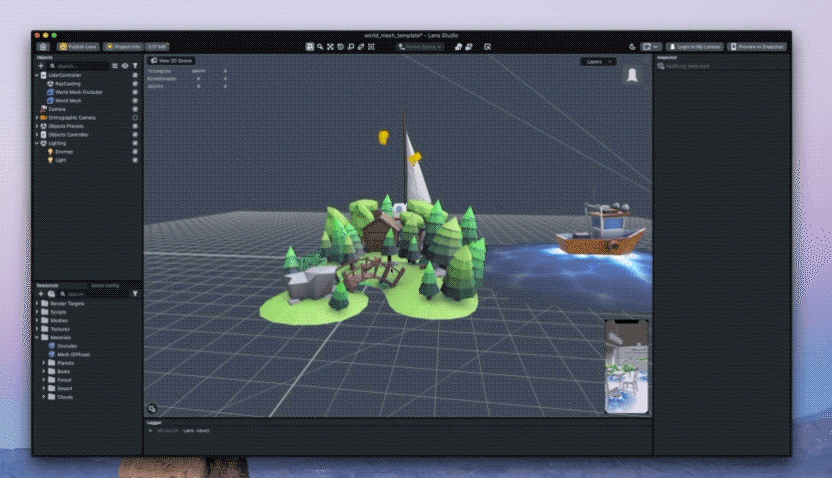Click the phone preview thumbnail in viewport
Viewport: 832px width, 478px height.
pos(627,366)
